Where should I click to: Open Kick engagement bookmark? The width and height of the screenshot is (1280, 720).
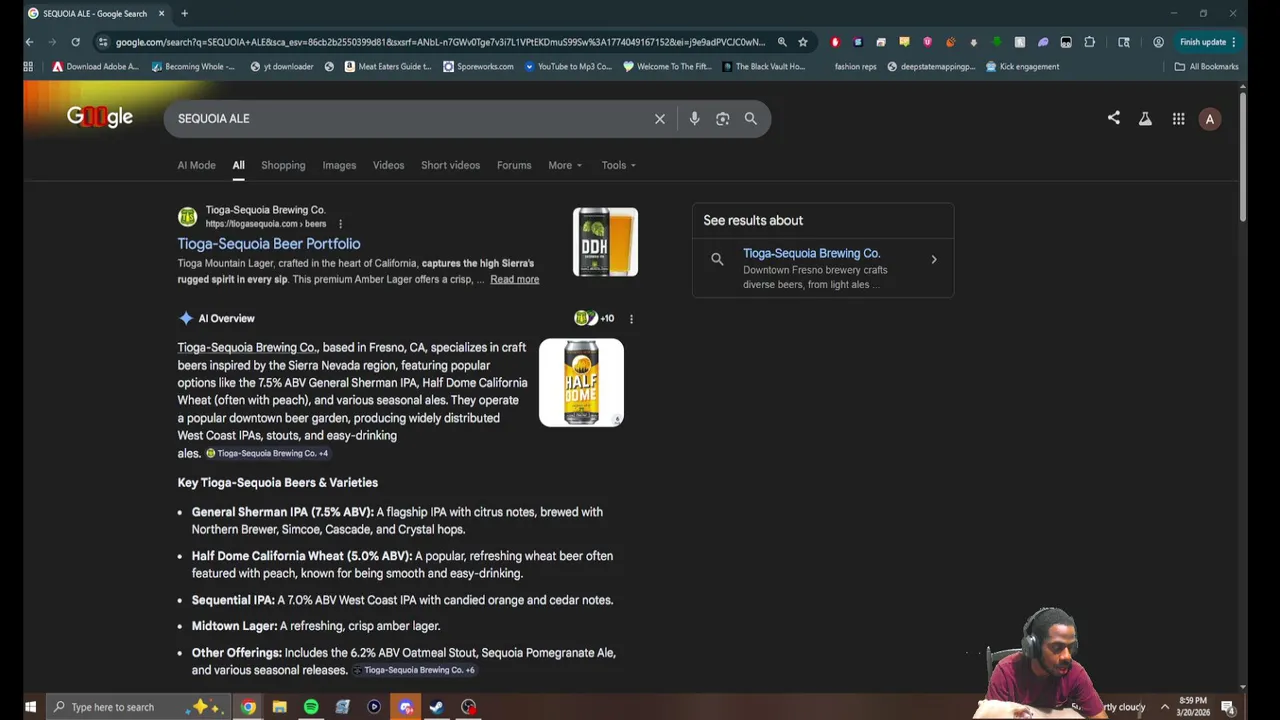(1022, 67)
